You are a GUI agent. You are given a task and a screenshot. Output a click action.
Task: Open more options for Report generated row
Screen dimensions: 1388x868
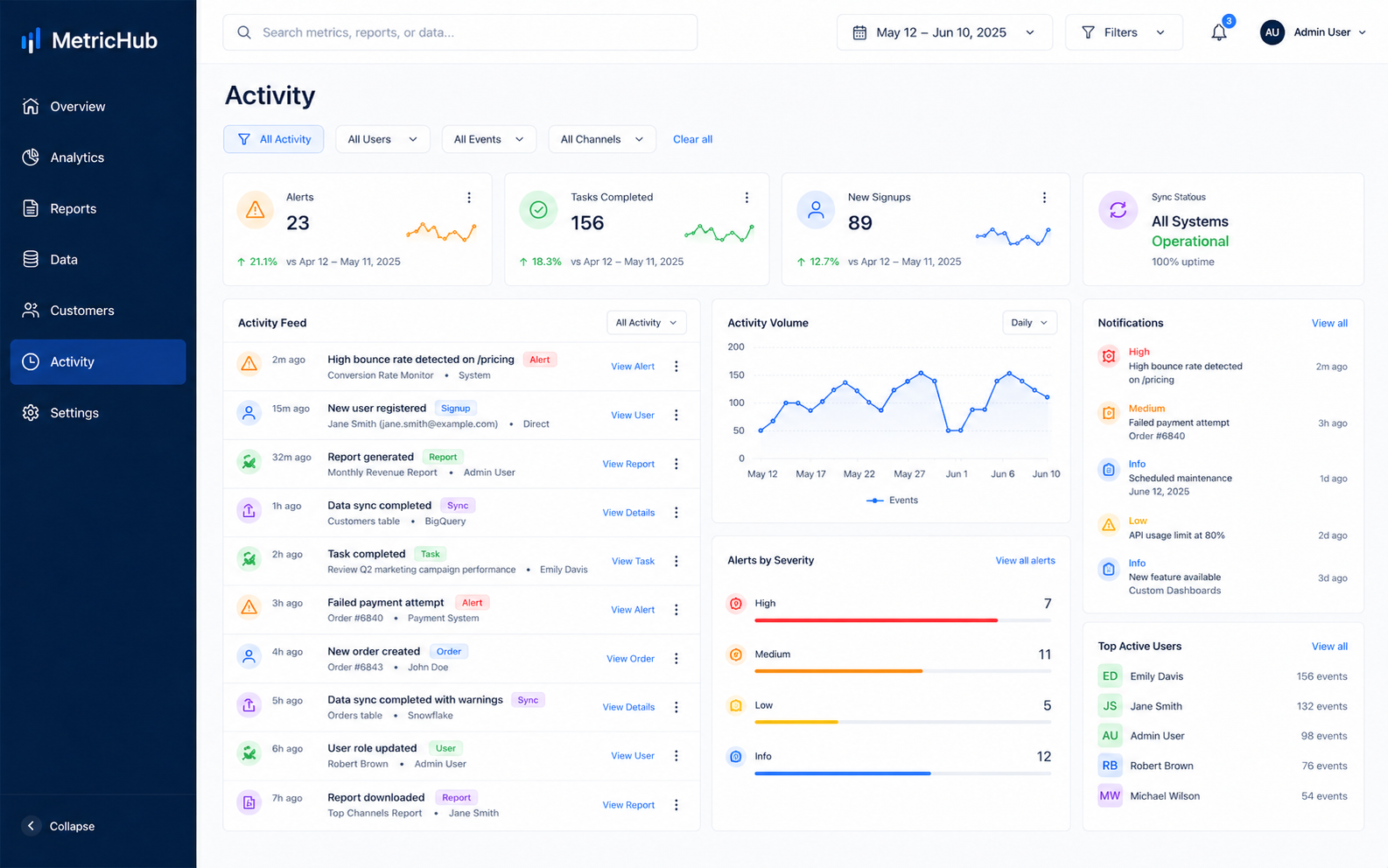[x=676, y=464]
